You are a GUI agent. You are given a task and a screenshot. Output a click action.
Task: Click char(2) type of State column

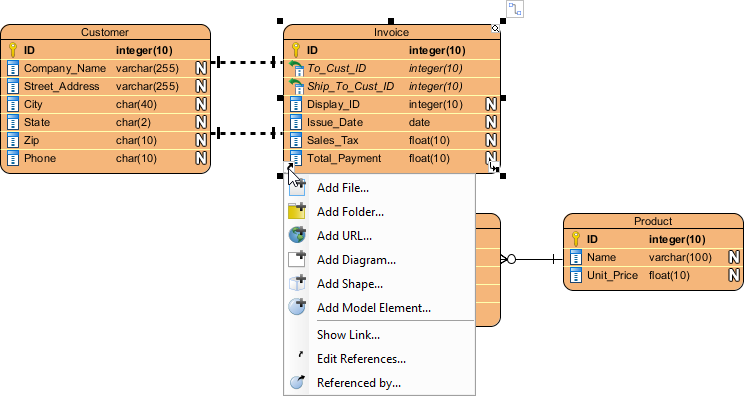133,122
